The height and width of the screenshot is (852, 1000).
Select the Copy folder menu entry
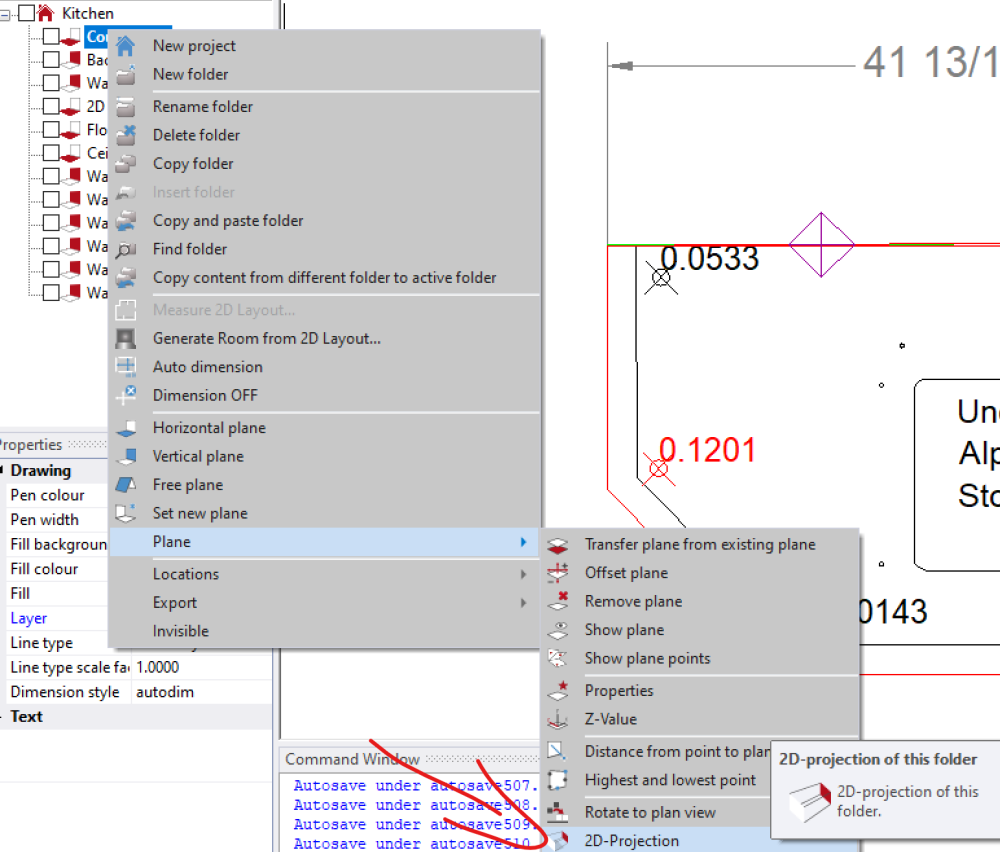pyautogui.click(x=193, y=164)
